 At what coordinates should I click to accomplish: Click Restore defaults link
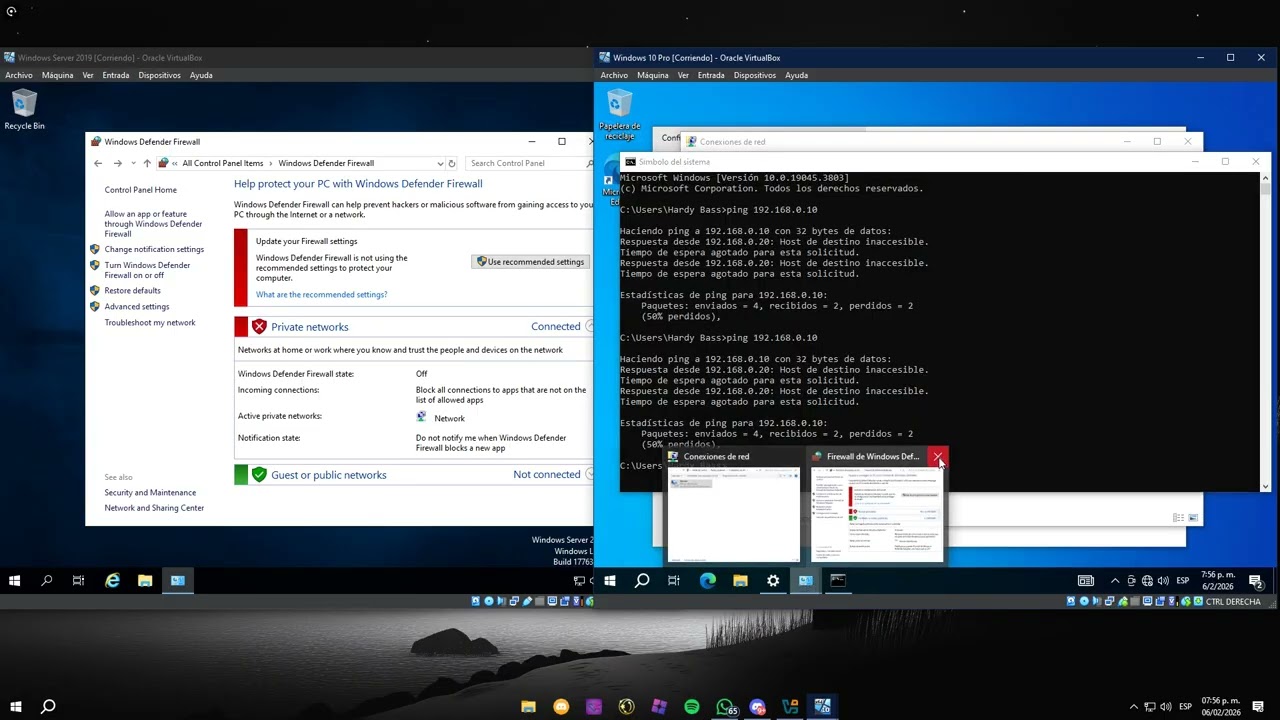[132, 291]
